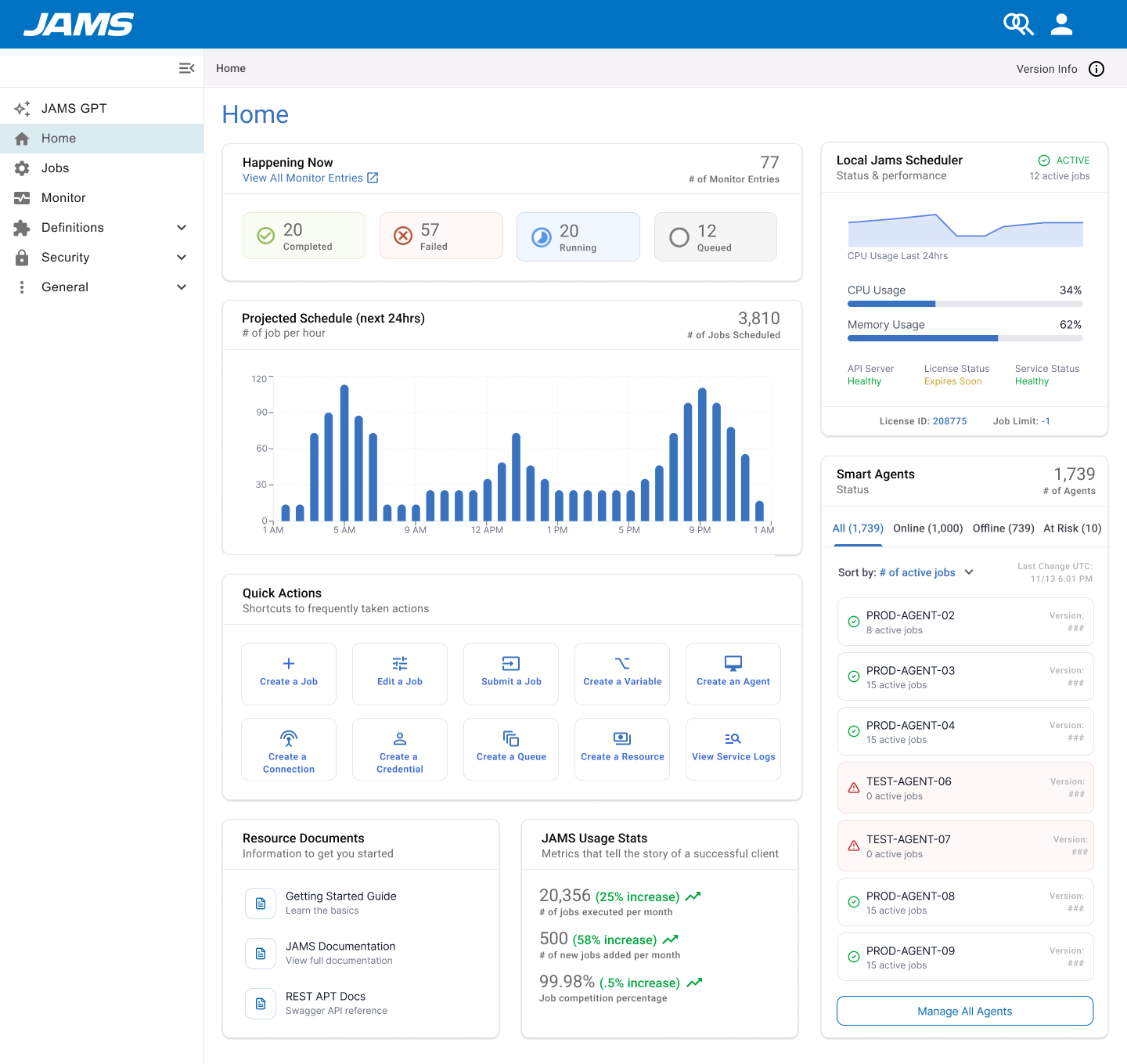
Task: Click the View Service Logs shortcut
Action: pos(733,749)
